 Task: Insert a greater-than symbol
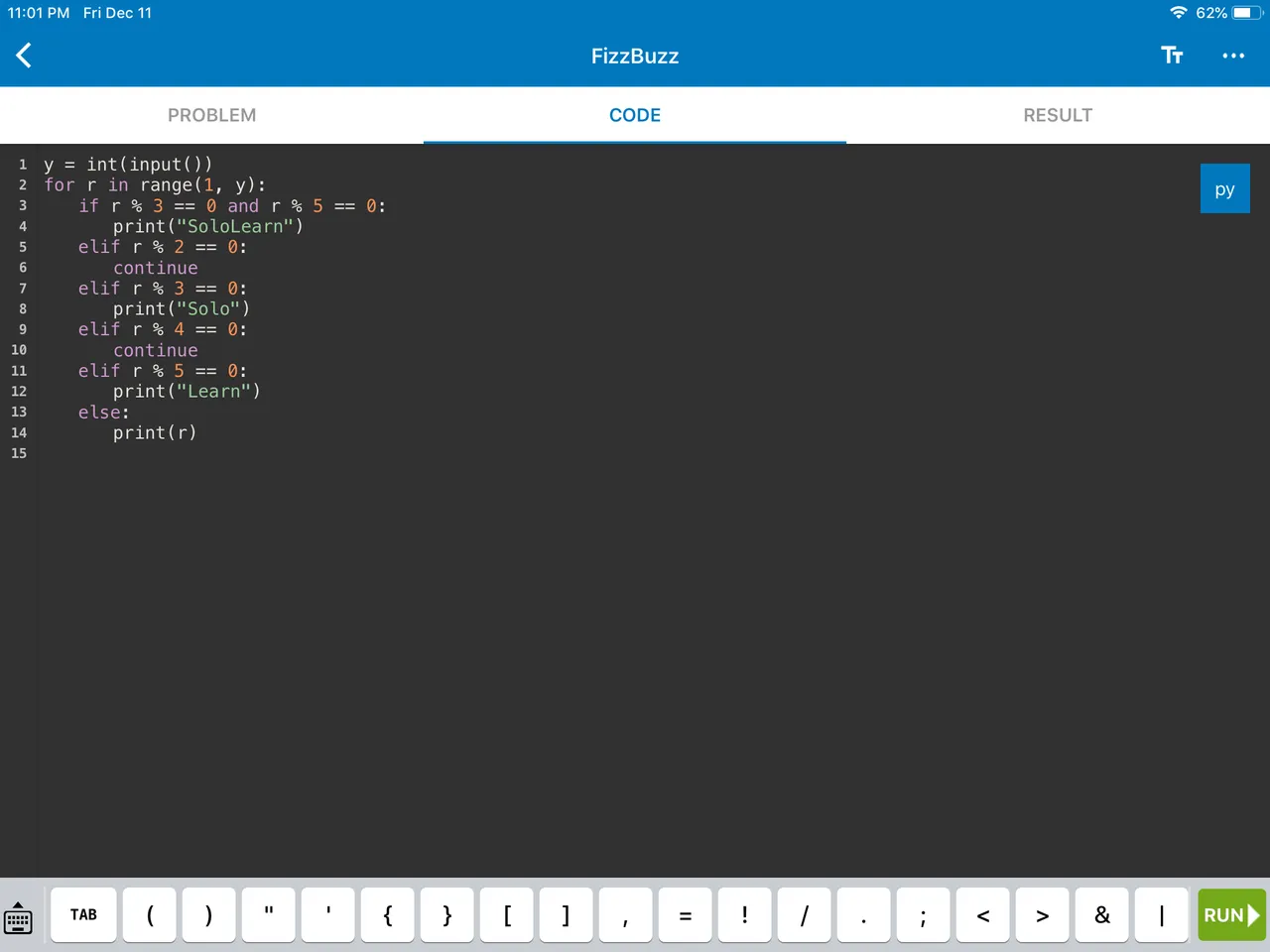click(1042, 914)
